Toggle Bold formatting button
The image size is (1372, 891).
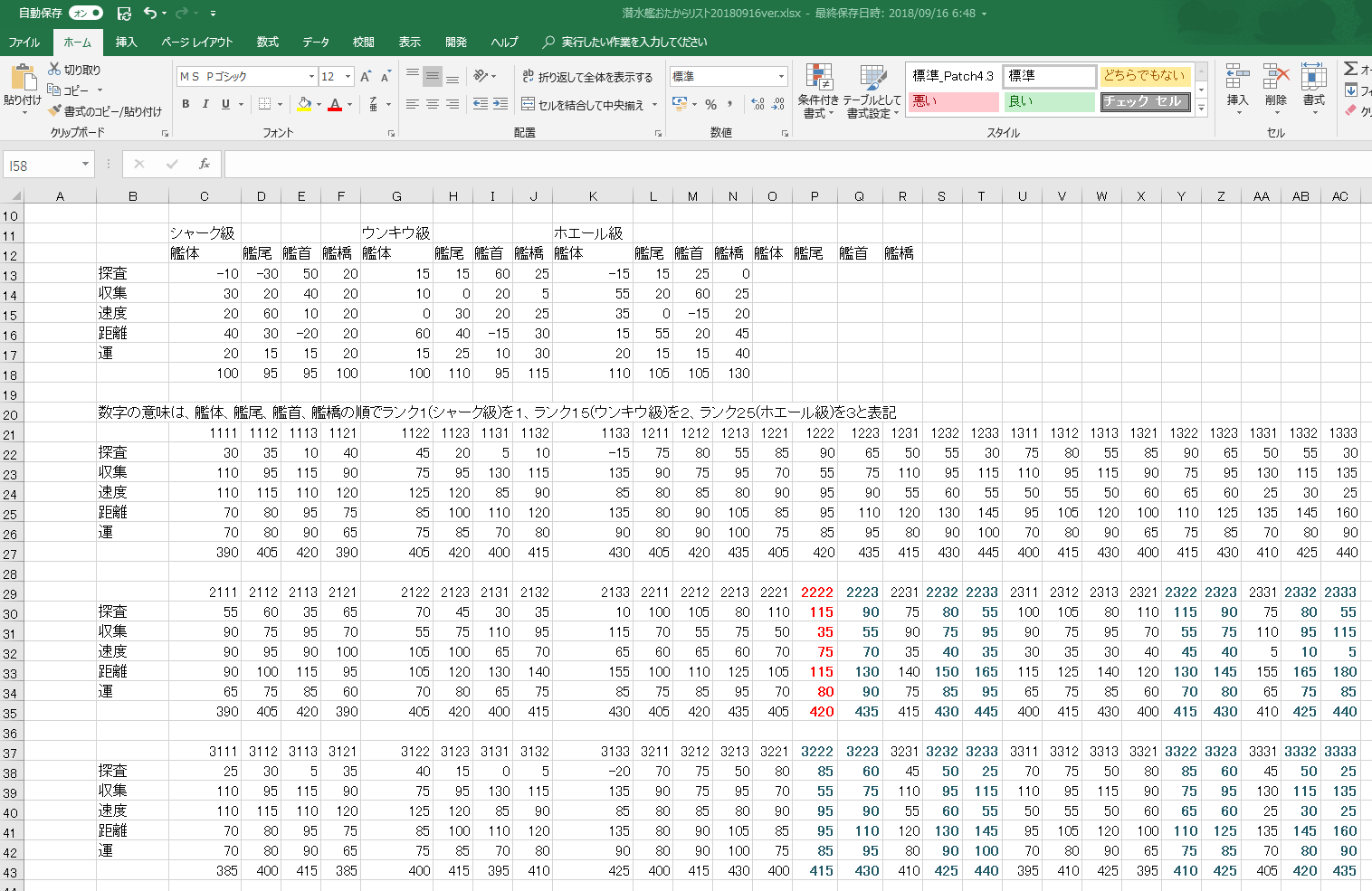(186, 105)
